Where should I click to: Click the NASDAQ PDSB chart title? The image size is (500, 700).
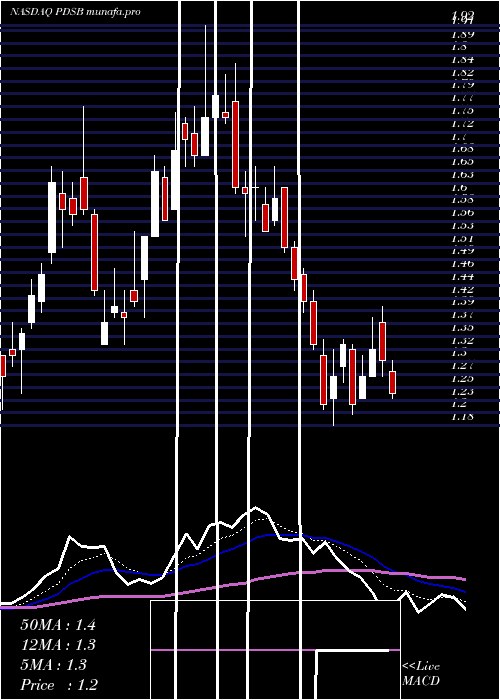click(75, 12)
